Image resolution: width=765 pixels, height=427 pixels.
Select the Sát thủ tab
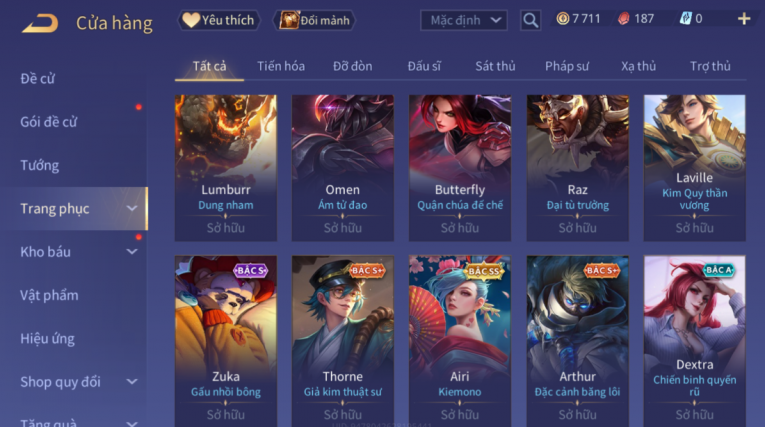[495, 66]
